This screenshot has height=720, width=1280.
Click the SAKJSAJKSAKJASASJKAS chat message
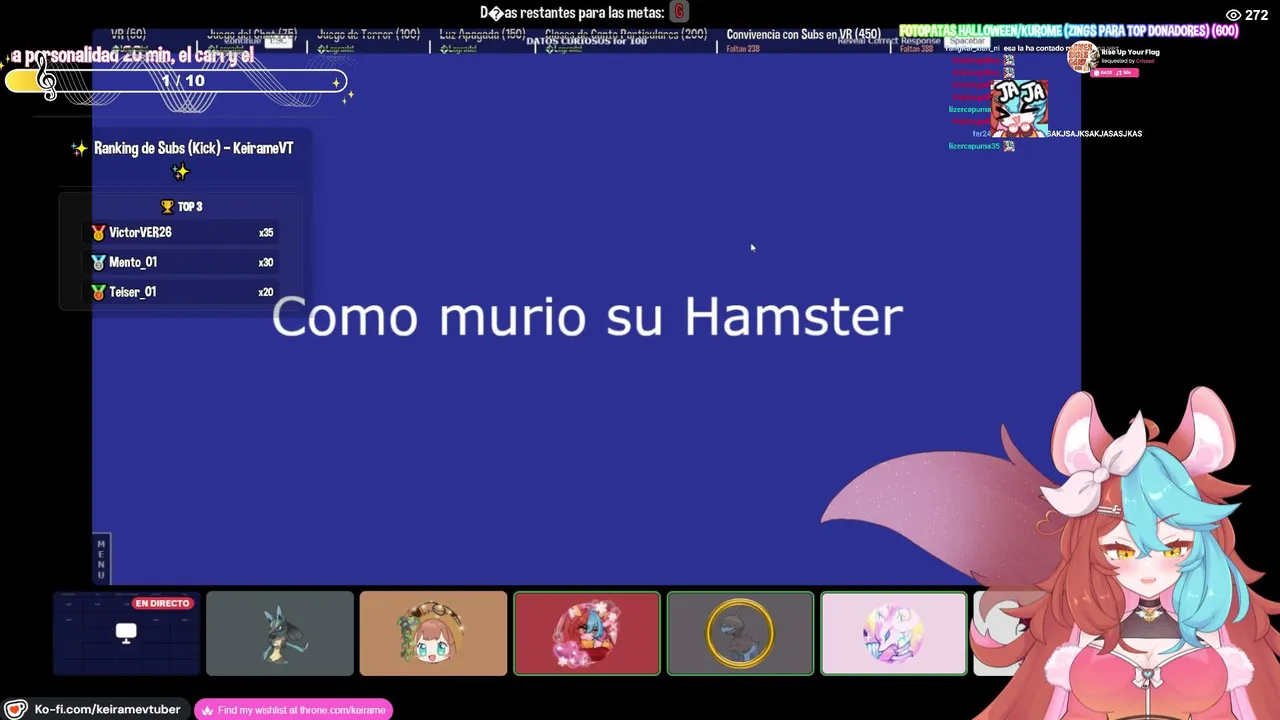(x=1094, y=133)
